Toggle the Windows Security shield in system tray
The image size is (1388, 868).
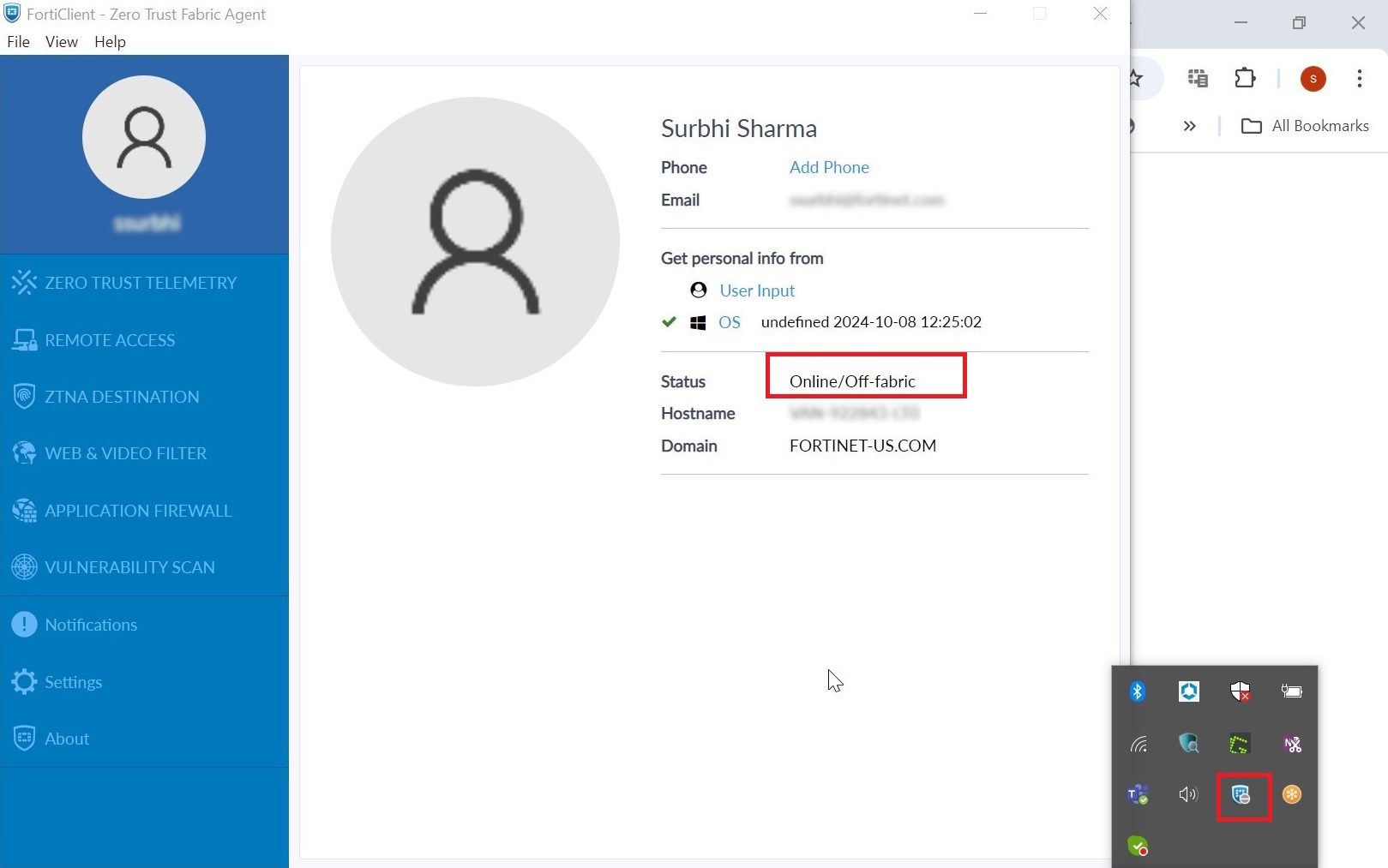pos(1241,691)
